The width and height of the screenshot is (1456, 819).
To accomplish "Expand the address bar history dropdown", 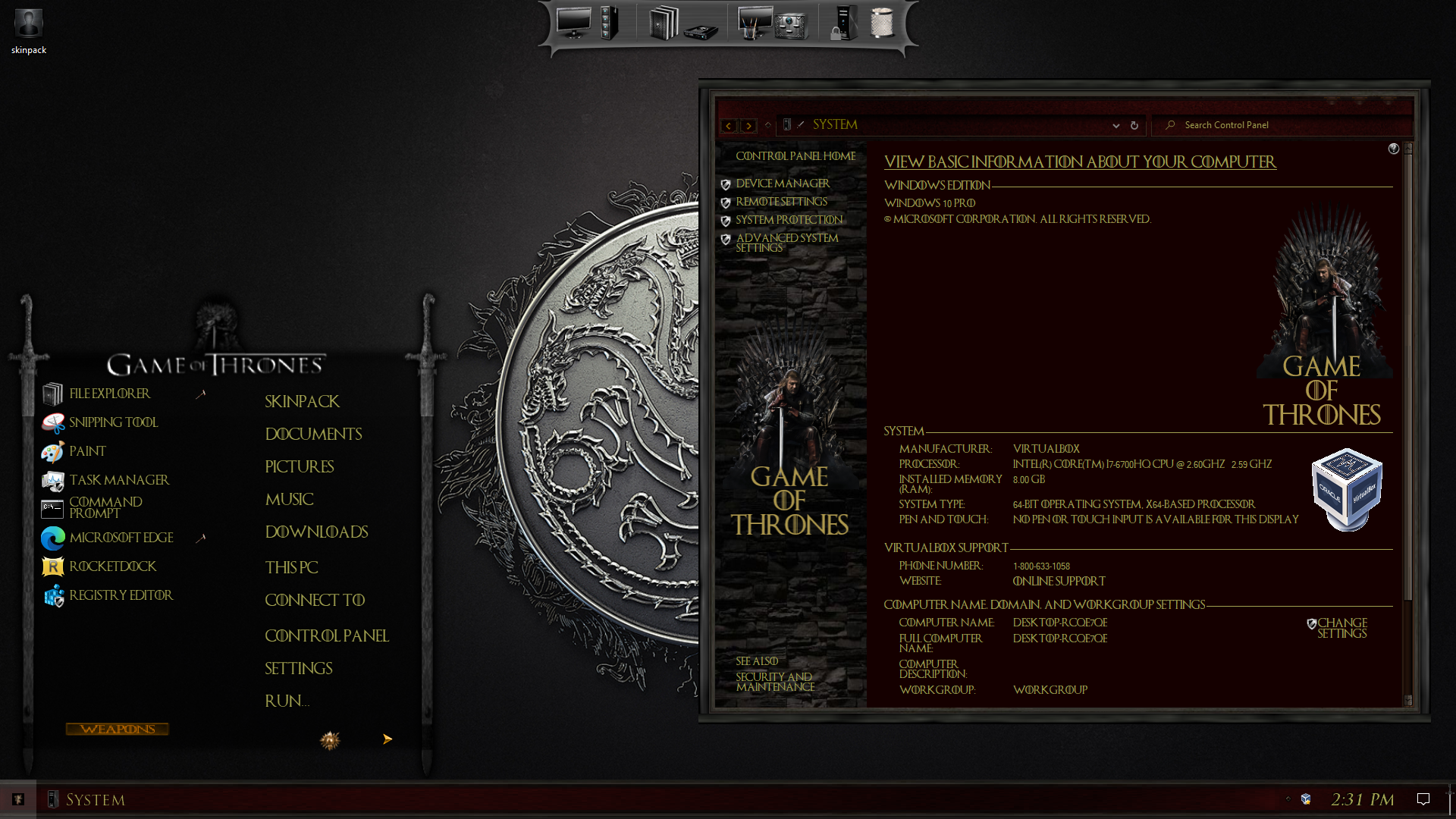I will point(1116,126).
